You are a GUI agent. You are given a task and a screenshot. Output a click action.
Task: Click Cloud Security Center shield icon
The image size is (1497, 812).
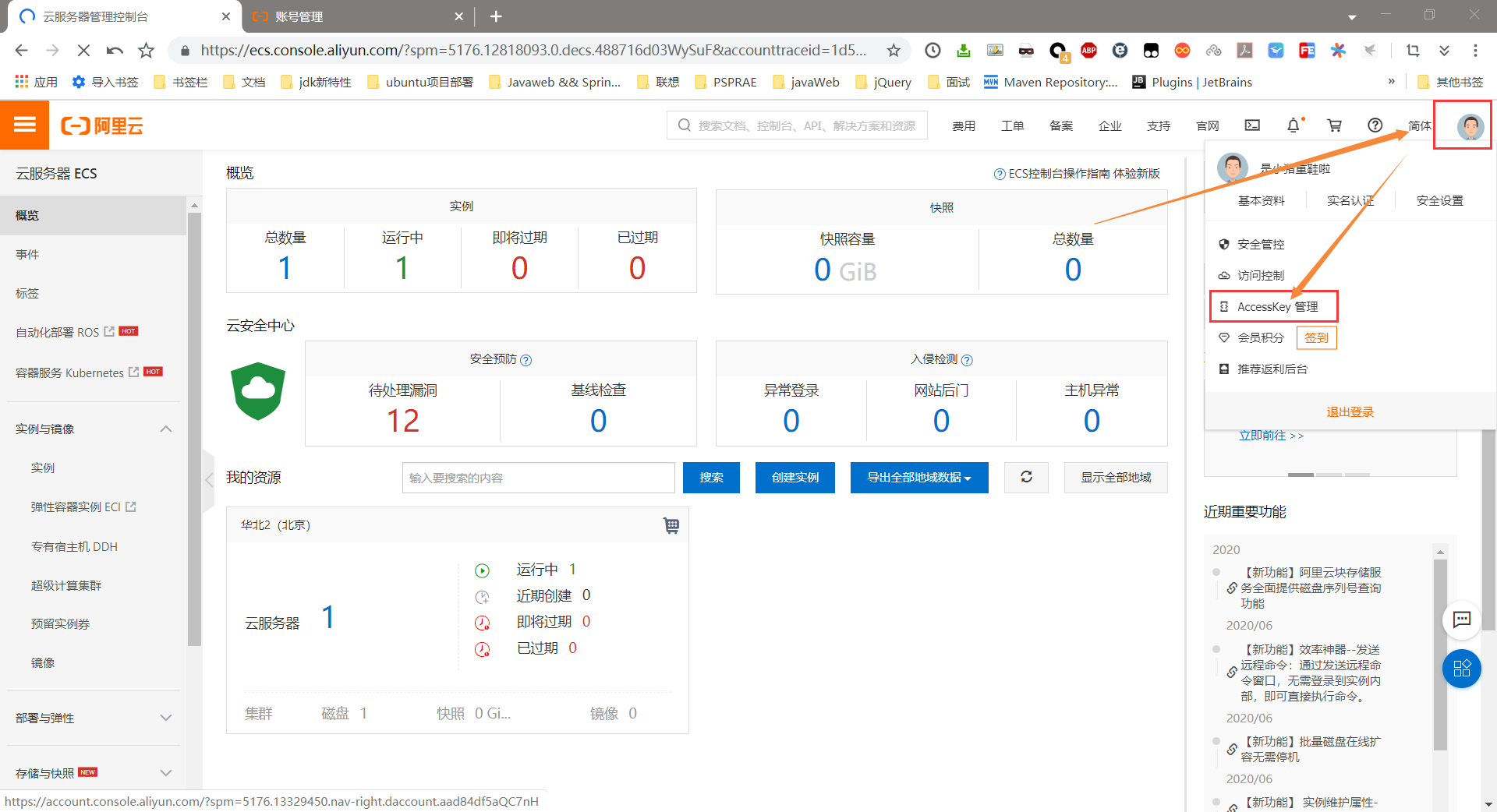(x=258, y=391)
